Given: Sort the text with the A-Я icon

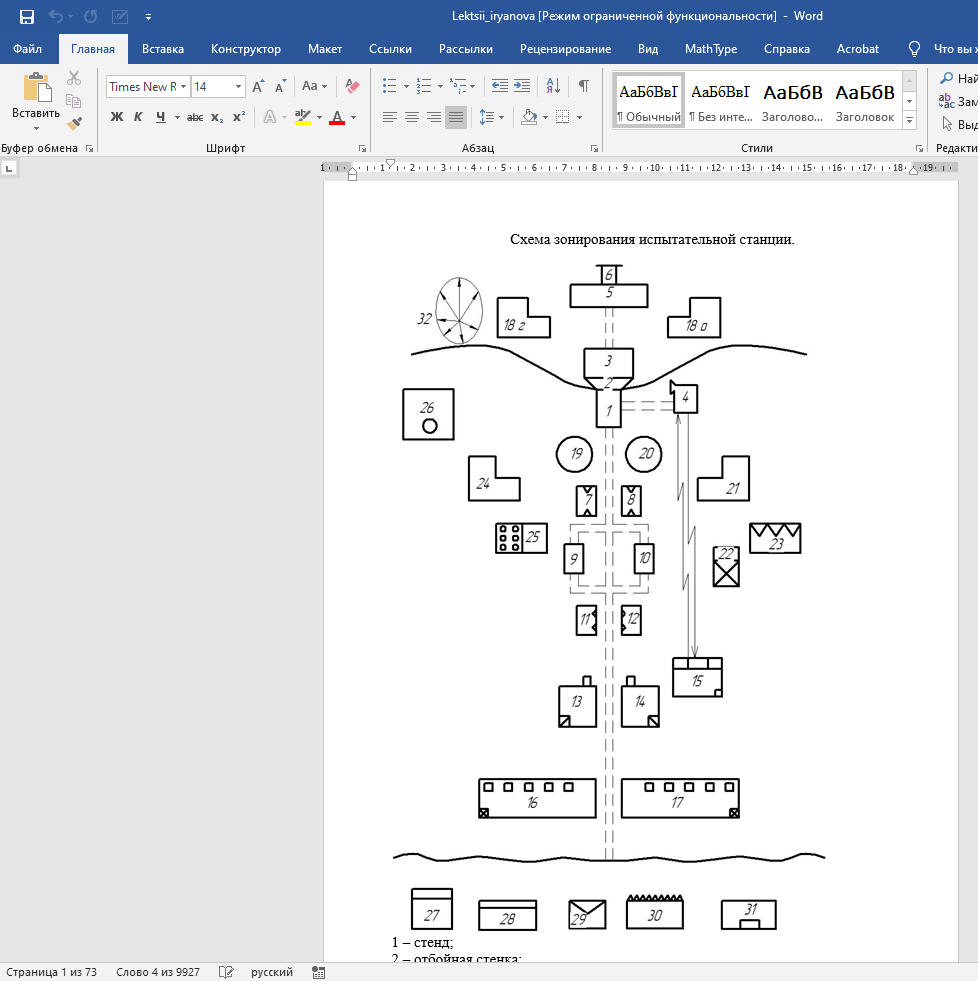Looking at the screenshot, I should (x=553, y=87).
